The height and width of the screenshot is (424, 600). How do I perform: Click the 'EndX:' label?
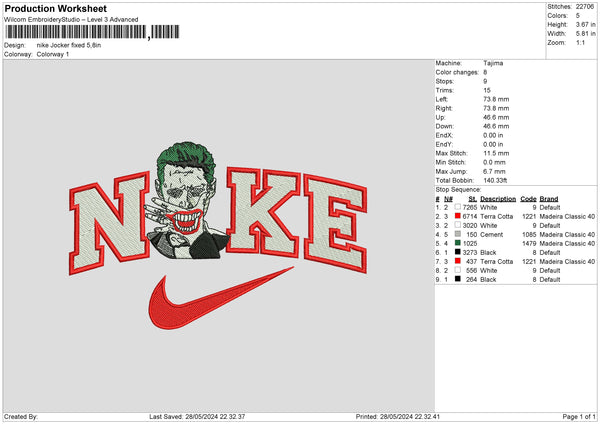click(x=444, y=135)
